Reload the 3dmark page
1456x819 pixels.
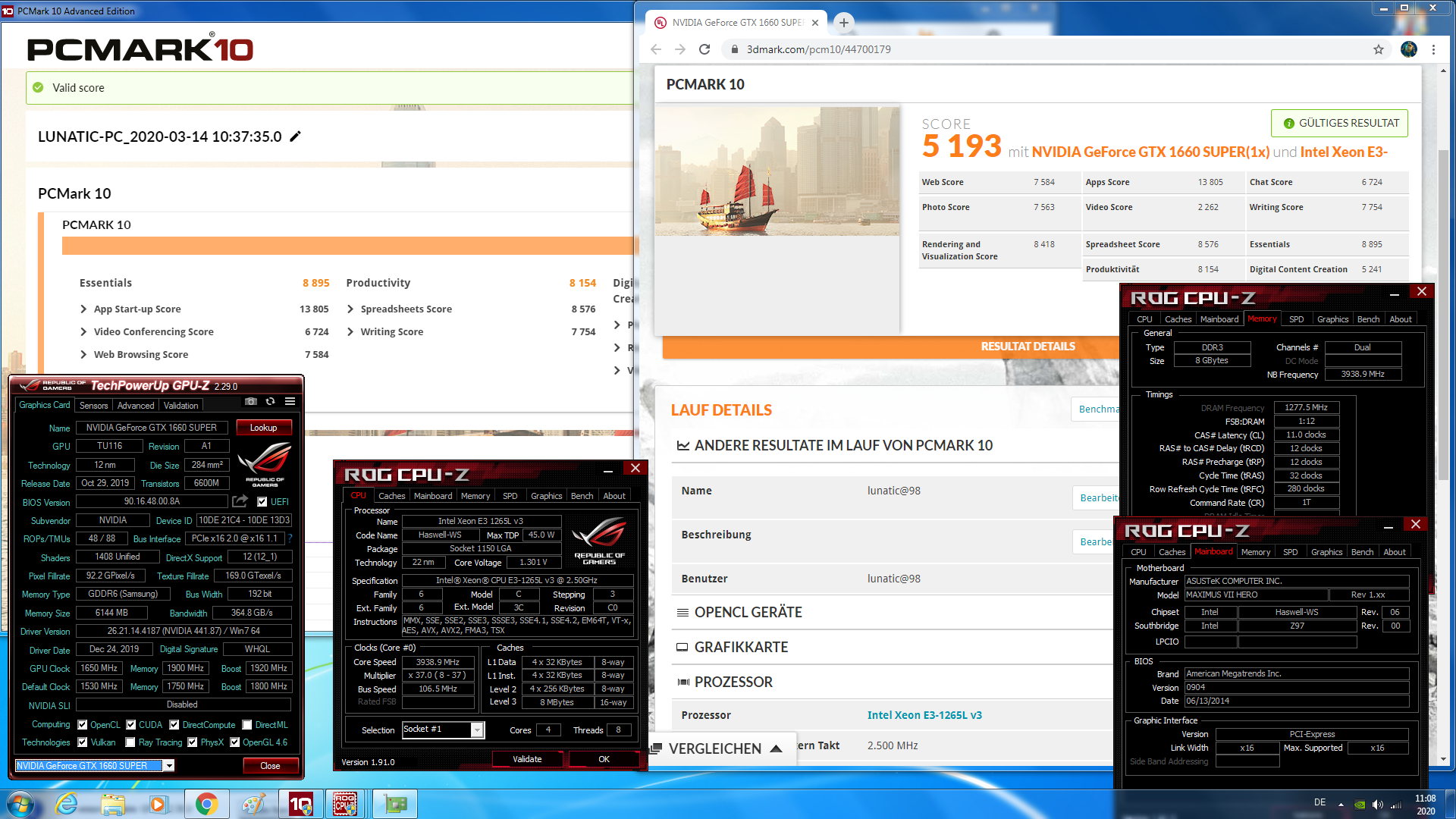pyautogui.click(x=704, y=49)
